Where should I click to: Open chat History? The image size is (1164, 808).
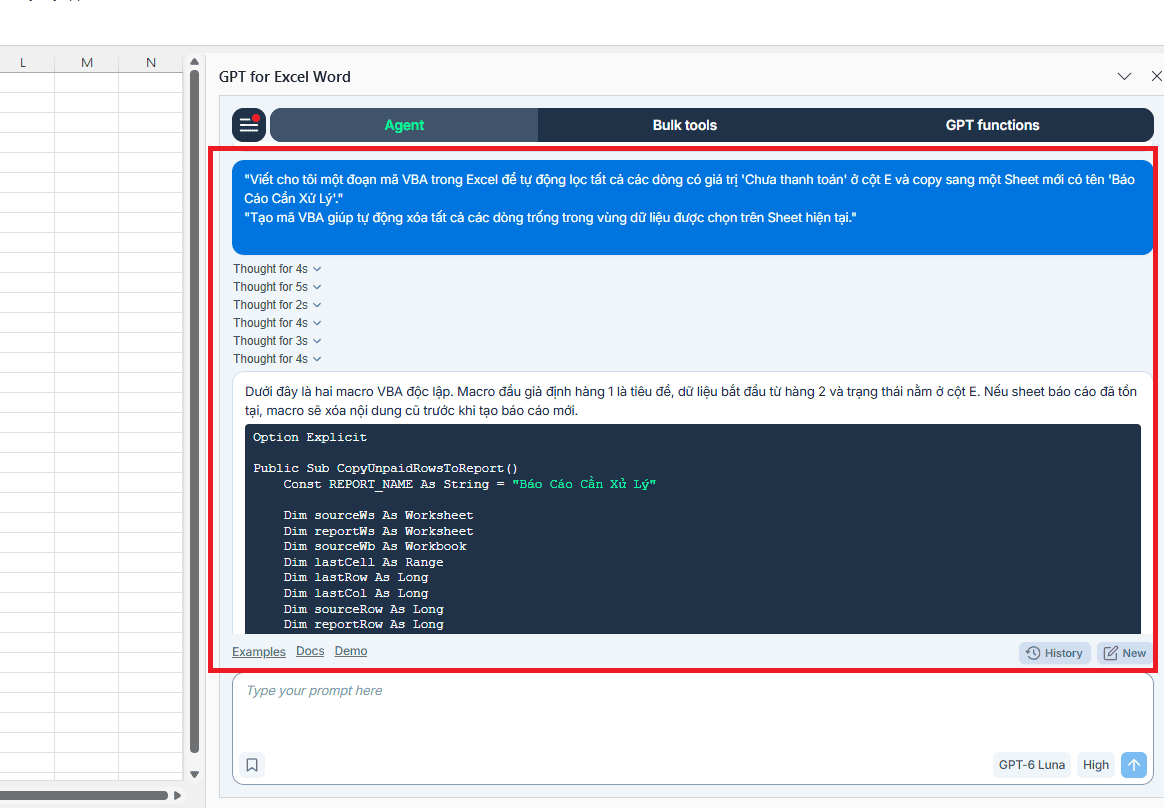1054,653
